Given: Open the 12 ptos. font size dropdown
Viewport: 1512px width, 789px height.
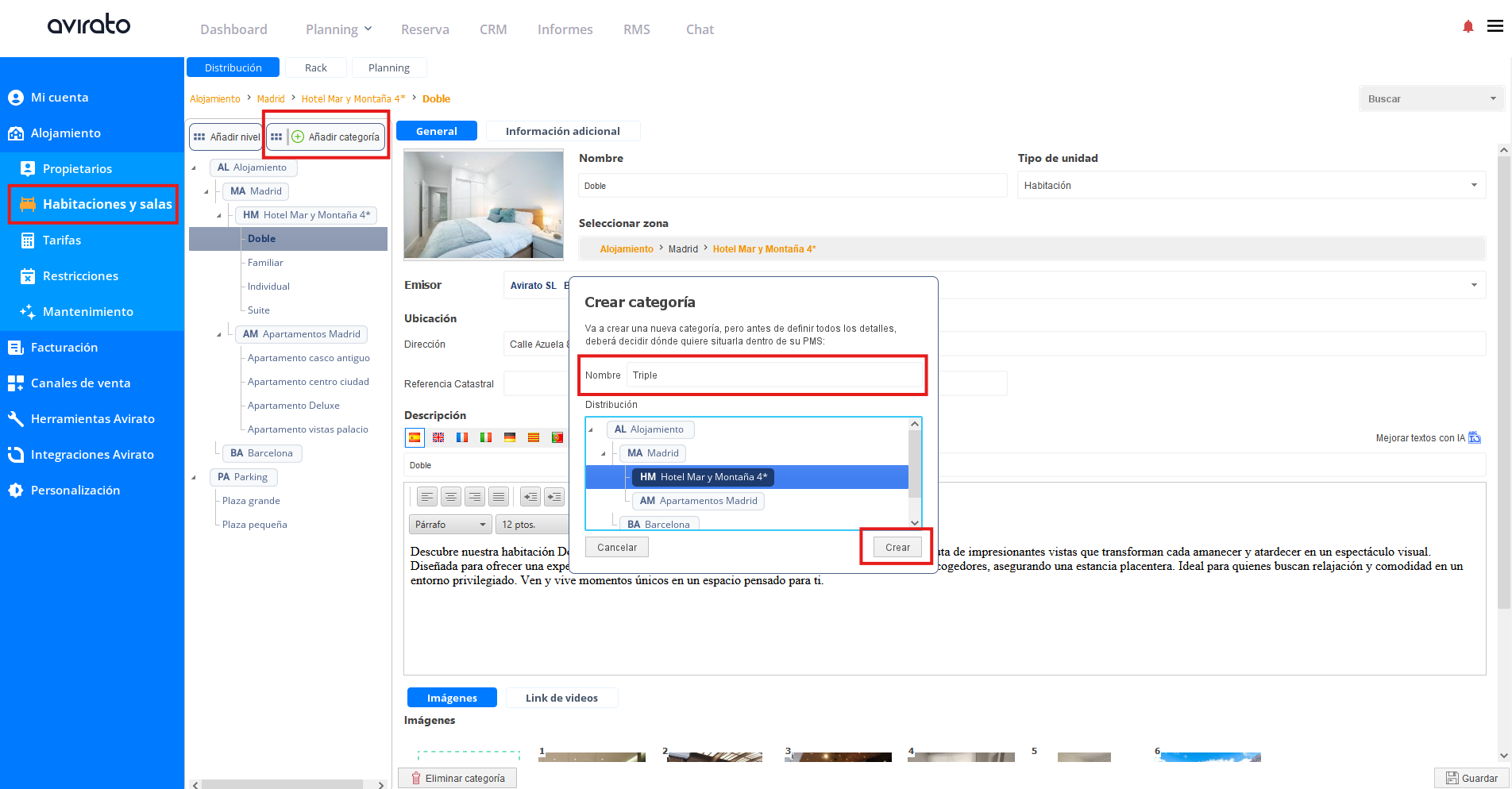Looking at the screenshot, I should point(532,525).
